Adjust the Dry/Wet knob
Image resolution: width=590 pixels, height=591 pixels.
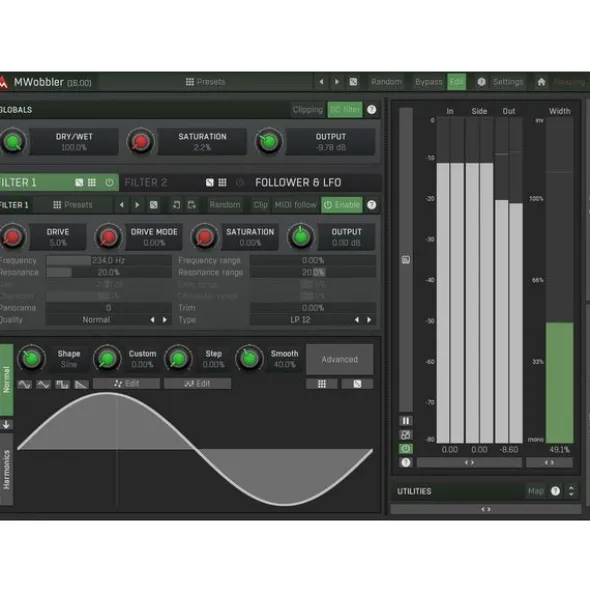click(13, 142)
